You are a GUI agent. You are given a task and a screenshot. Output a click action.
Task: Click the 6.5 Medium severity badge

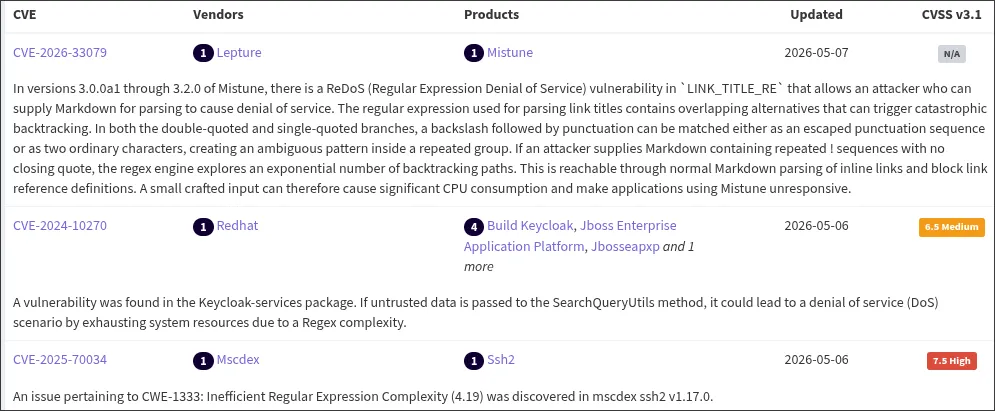click(x=951, y=227)
